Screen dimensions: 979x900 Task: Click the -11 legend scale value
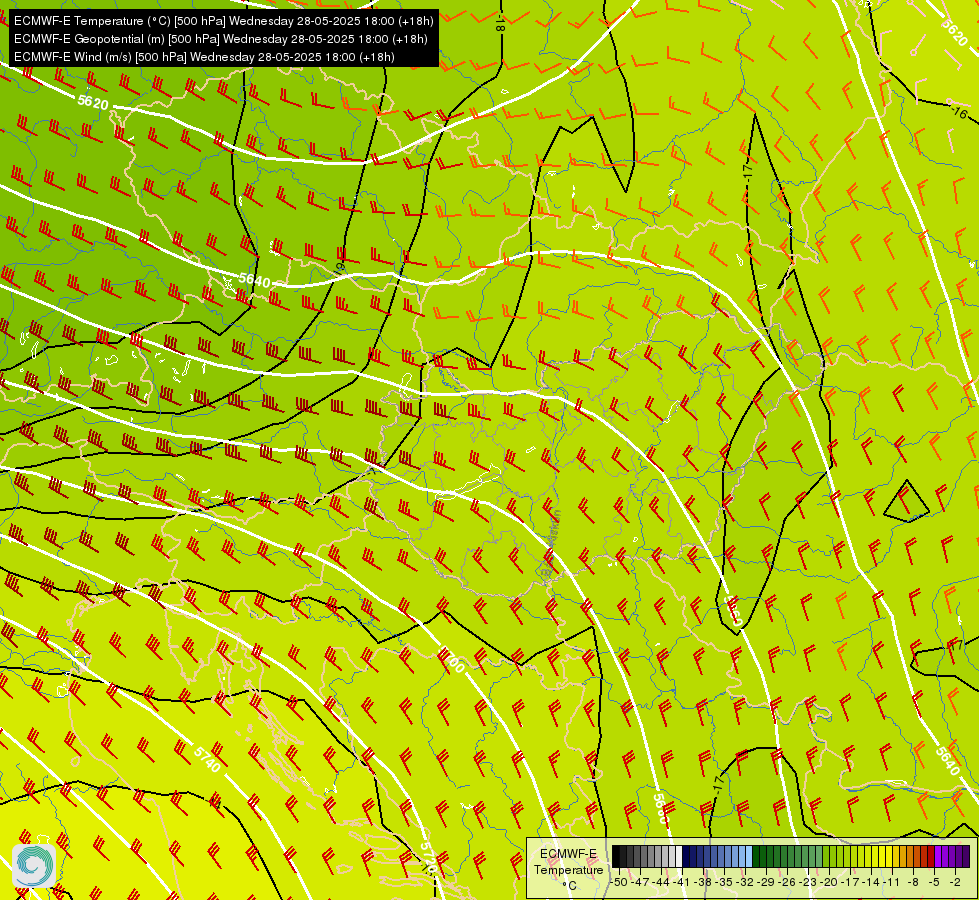point(891,882)
